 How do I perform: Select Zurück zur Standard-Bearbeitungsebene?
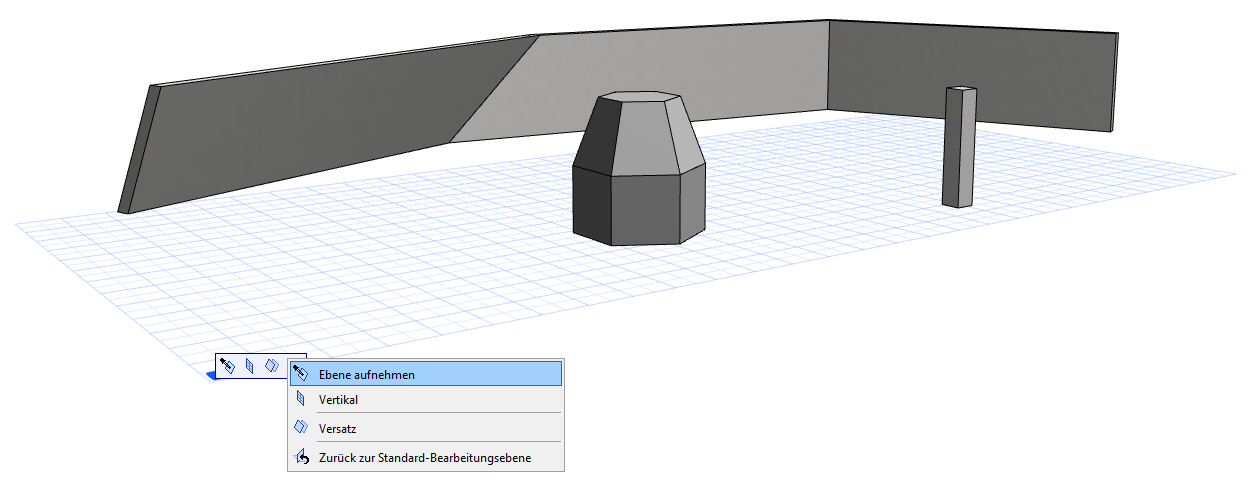[x=425, y=458]
